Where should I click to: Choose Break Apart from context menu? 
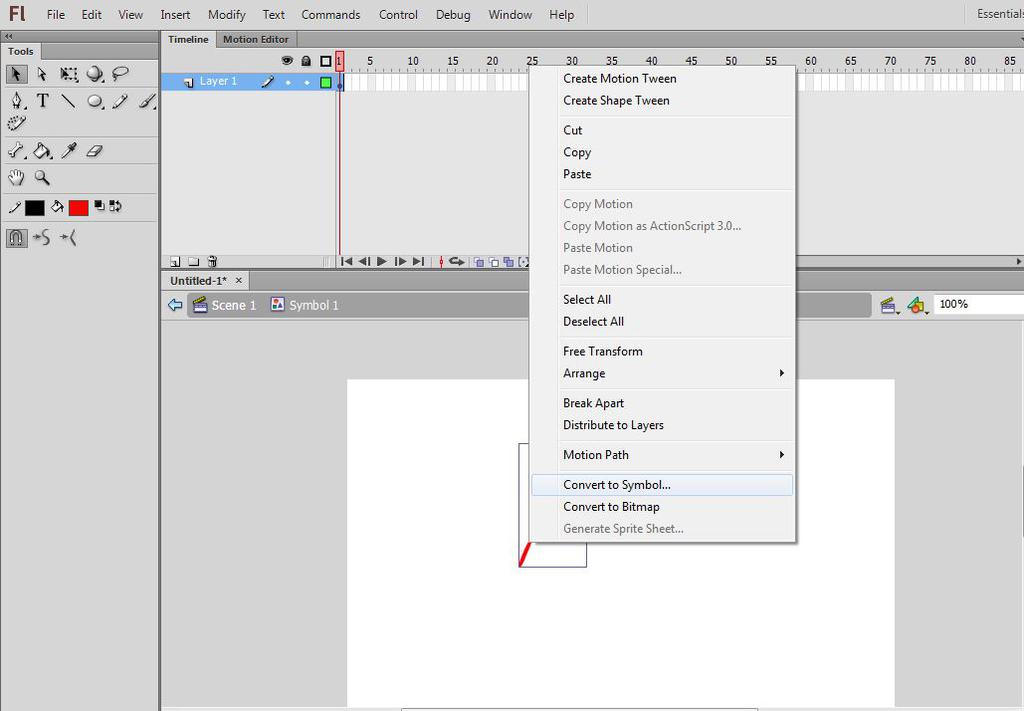(x=662, y=403)
